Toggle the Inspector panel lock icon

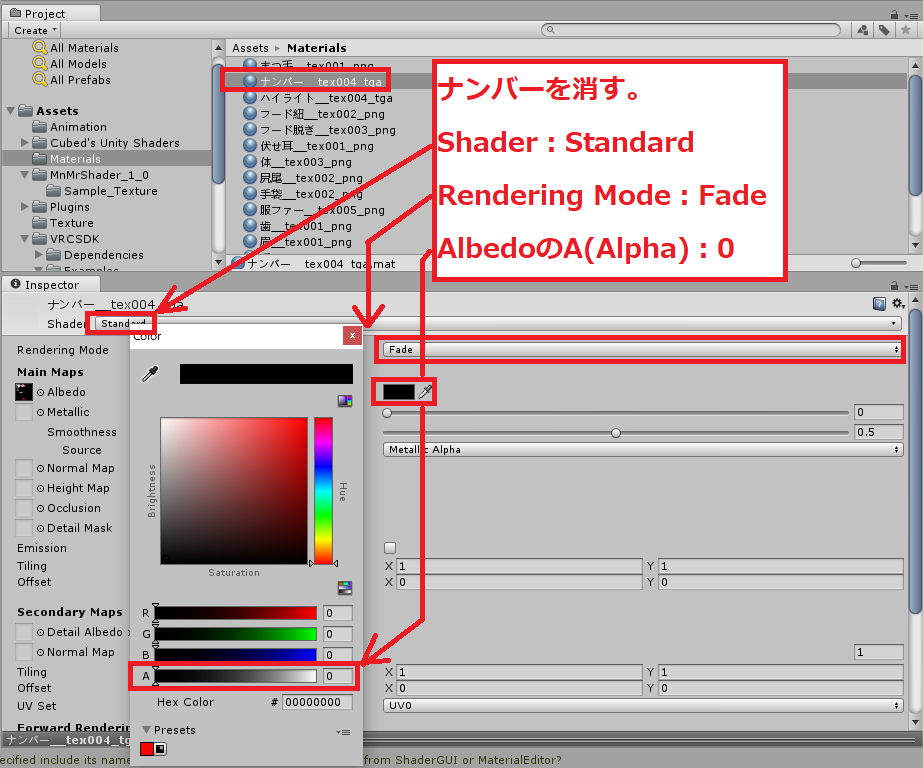click(x=894, y=285)
